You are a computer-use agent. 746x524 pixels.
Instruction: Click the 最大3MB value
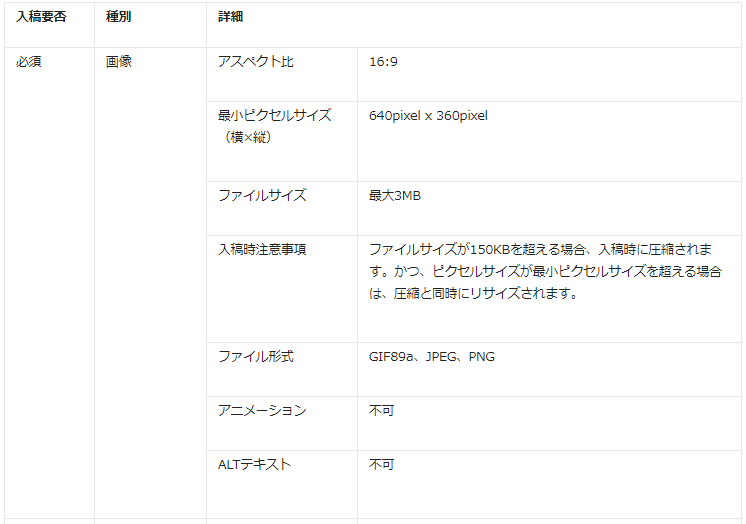pyautogui.click(x=395, y=196)
